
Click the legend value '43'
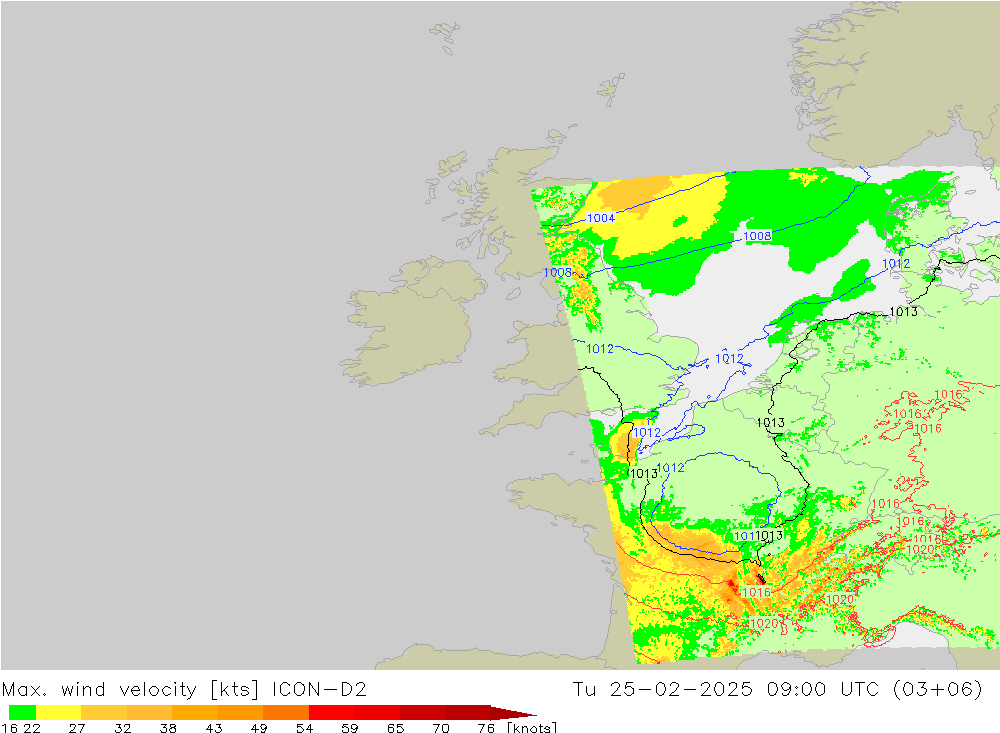(214, 728)
